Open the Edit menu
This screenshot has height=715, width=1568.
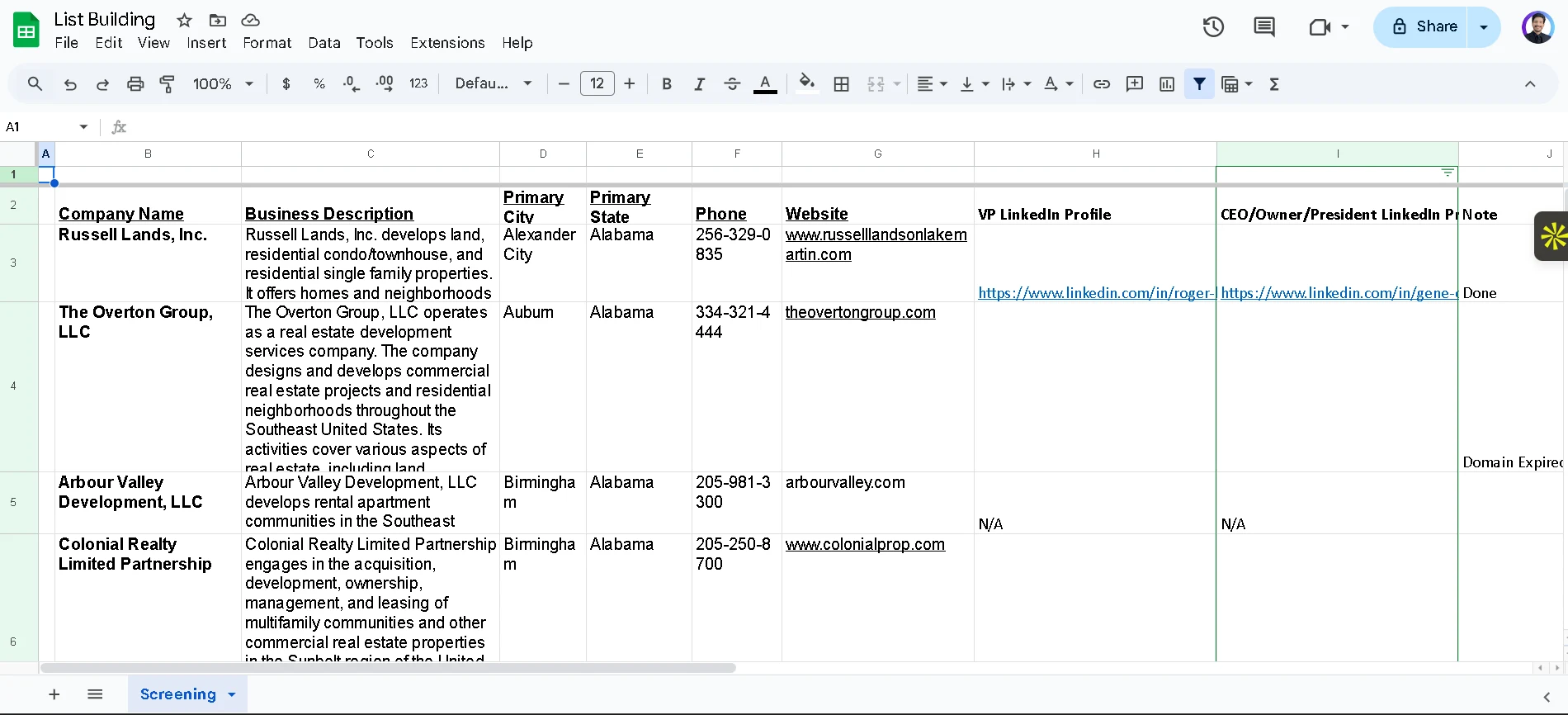click(109, 43)
